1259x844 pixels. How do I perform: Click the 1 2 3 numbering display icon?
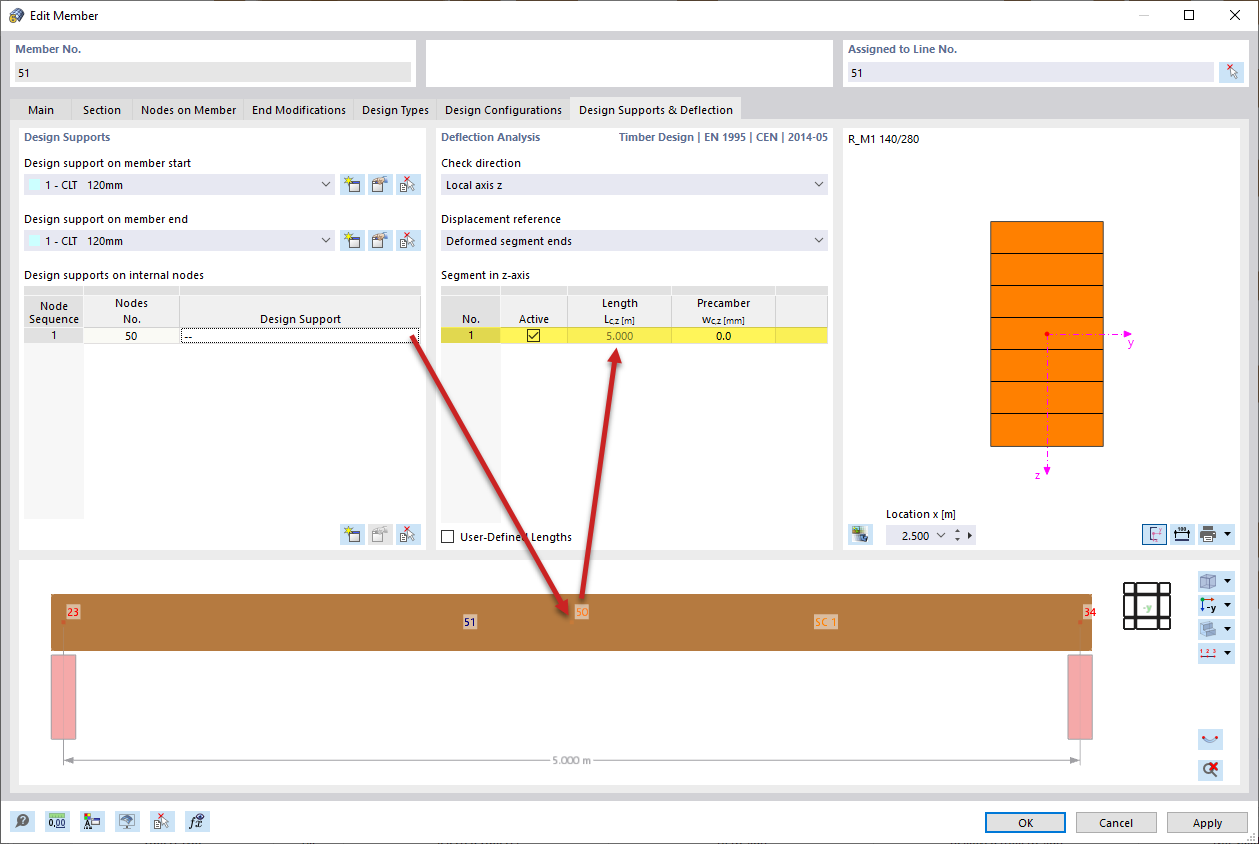click(1209, 653)
